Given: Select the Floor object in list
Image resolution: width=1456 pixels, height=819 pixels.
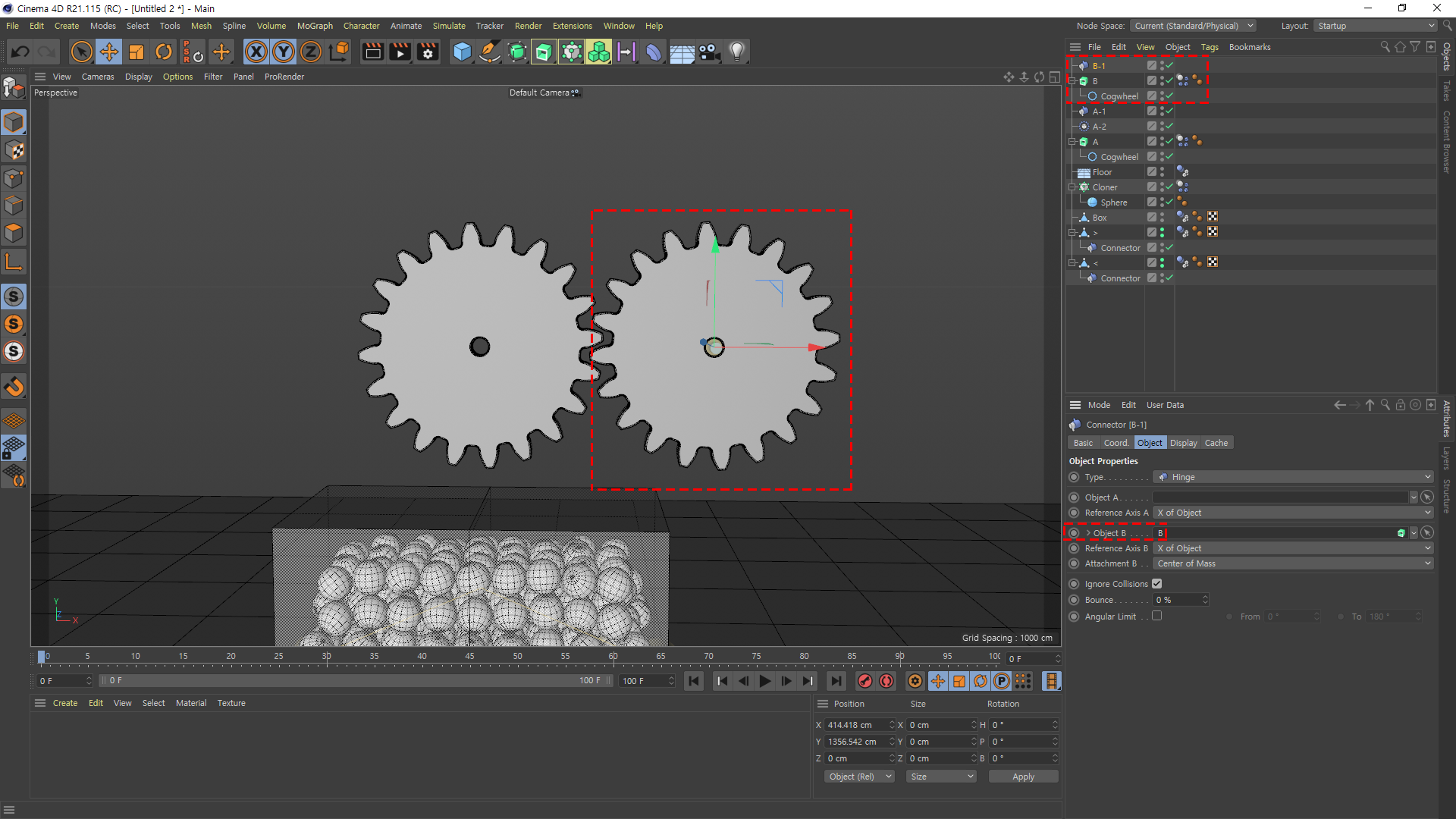Looking at the screenshot, I should point(1102,172).
